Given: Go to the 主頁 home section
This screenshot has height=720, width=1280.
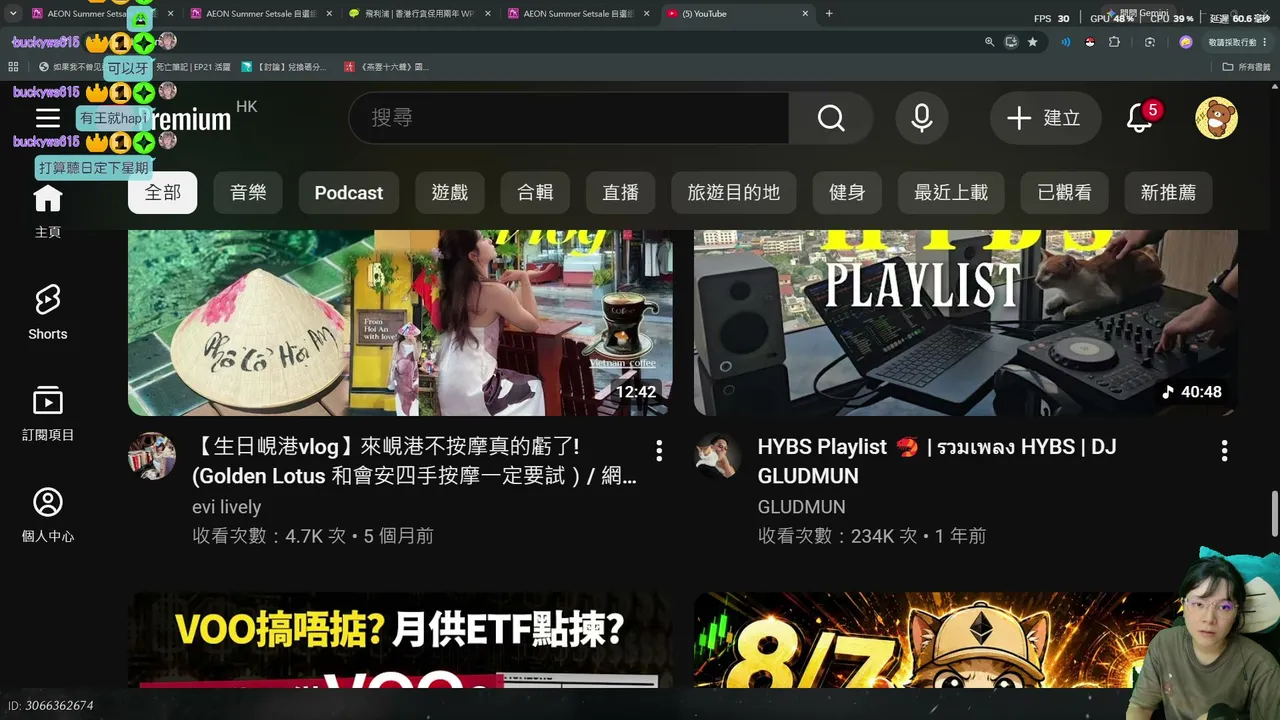Looking at the screenshot, I should pos(48,211).
